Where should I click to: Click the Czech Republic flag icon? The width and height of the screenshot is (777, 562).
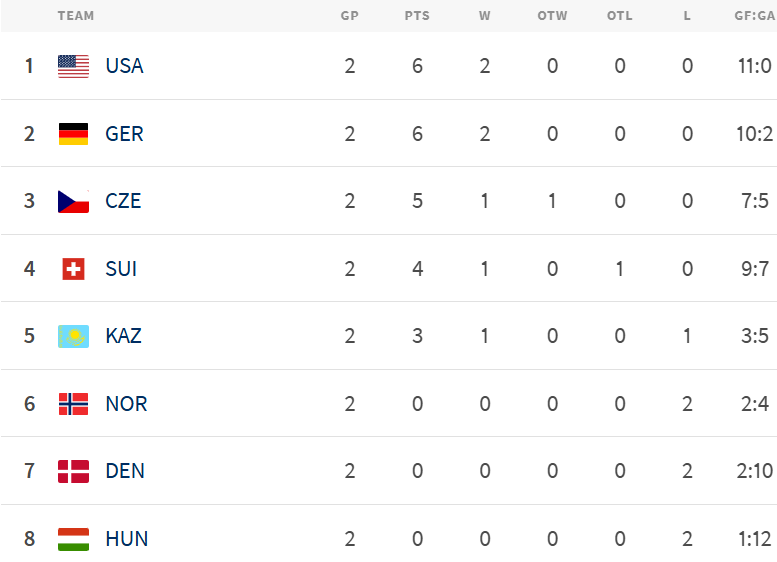(73, 201)
